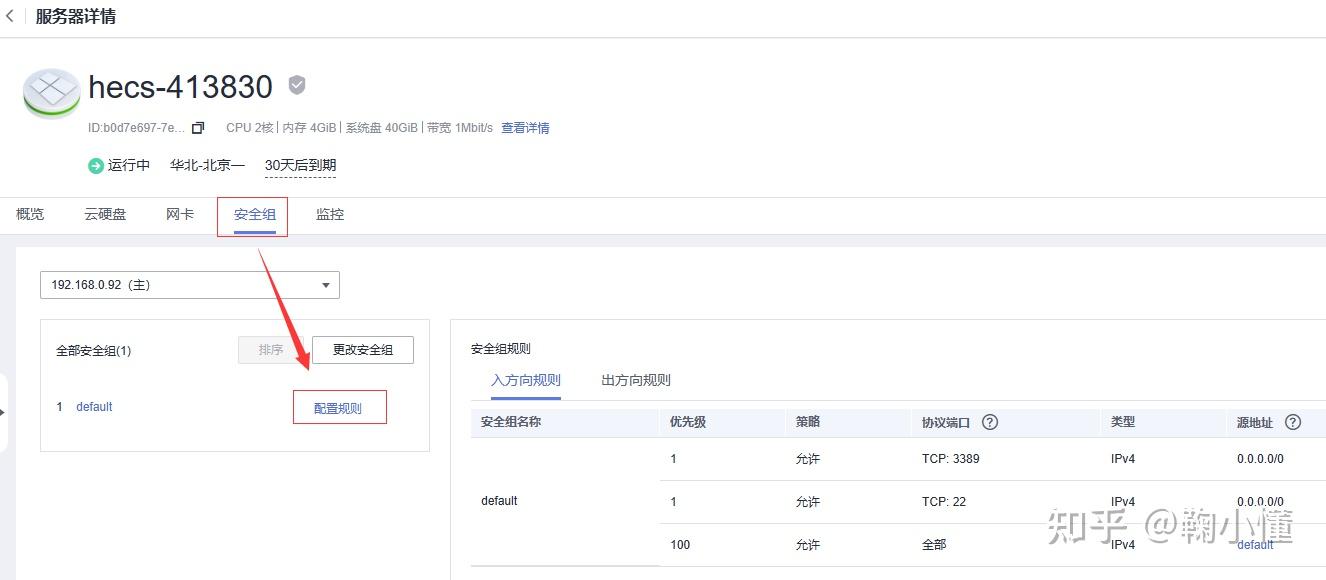
Task: Switch to the 概览 tab
Action: click(x=30, y=214)
